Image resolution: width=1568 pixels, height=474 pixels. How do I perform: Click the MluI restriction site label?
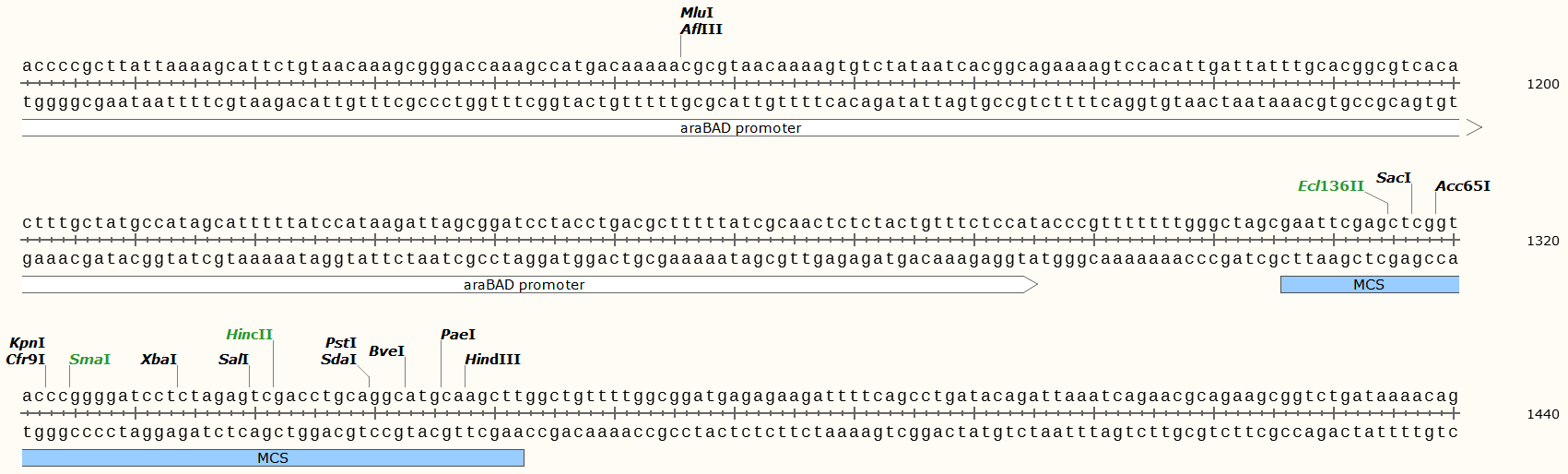click(x=696, y=13)
